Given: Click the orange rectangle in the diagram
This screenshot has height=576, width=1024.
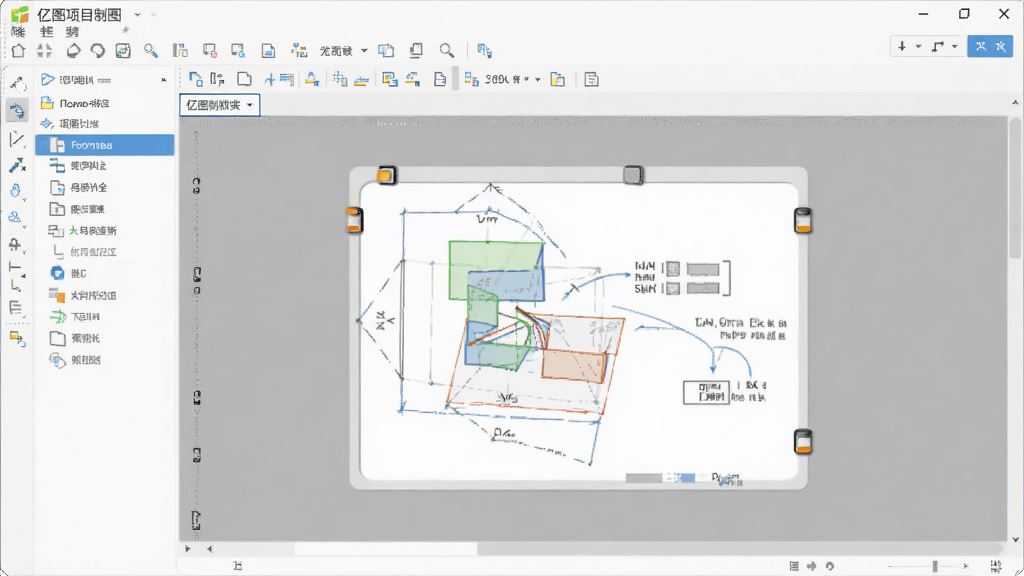Looking at the screenshot, I should point(574,365).
